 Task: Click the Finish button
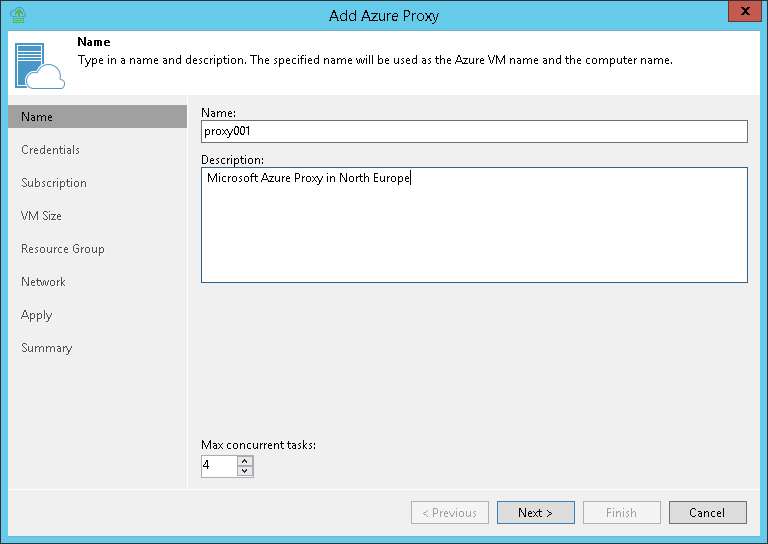621,513
